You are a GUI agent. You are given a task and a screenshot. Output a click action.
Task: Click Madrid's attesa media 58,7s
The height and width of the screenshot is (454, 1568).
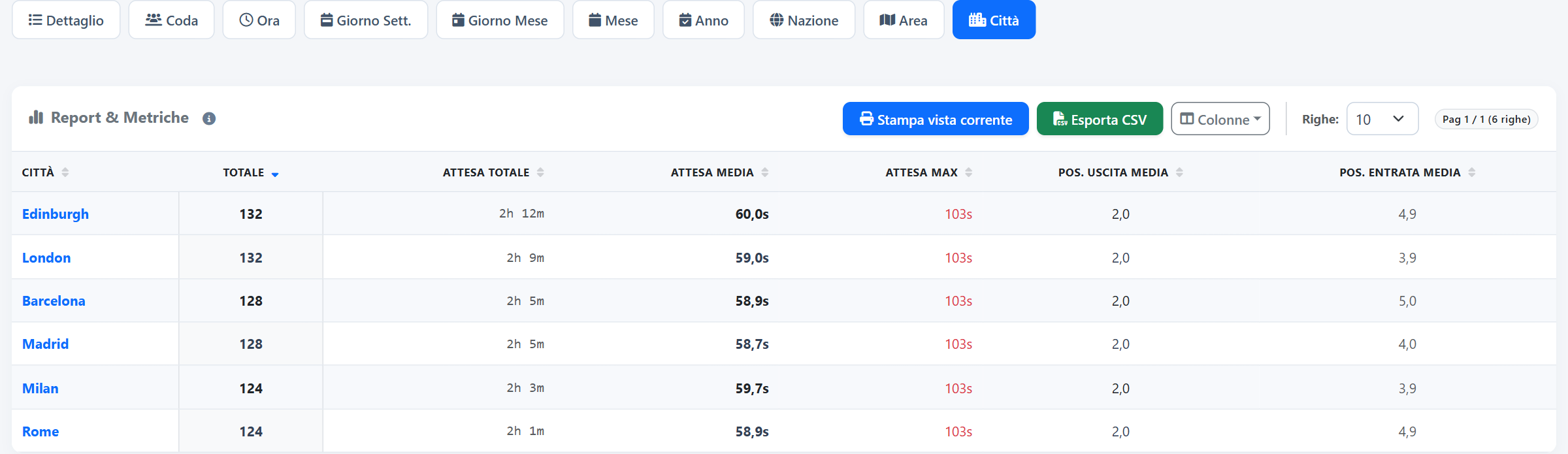(x=752, y=344)
